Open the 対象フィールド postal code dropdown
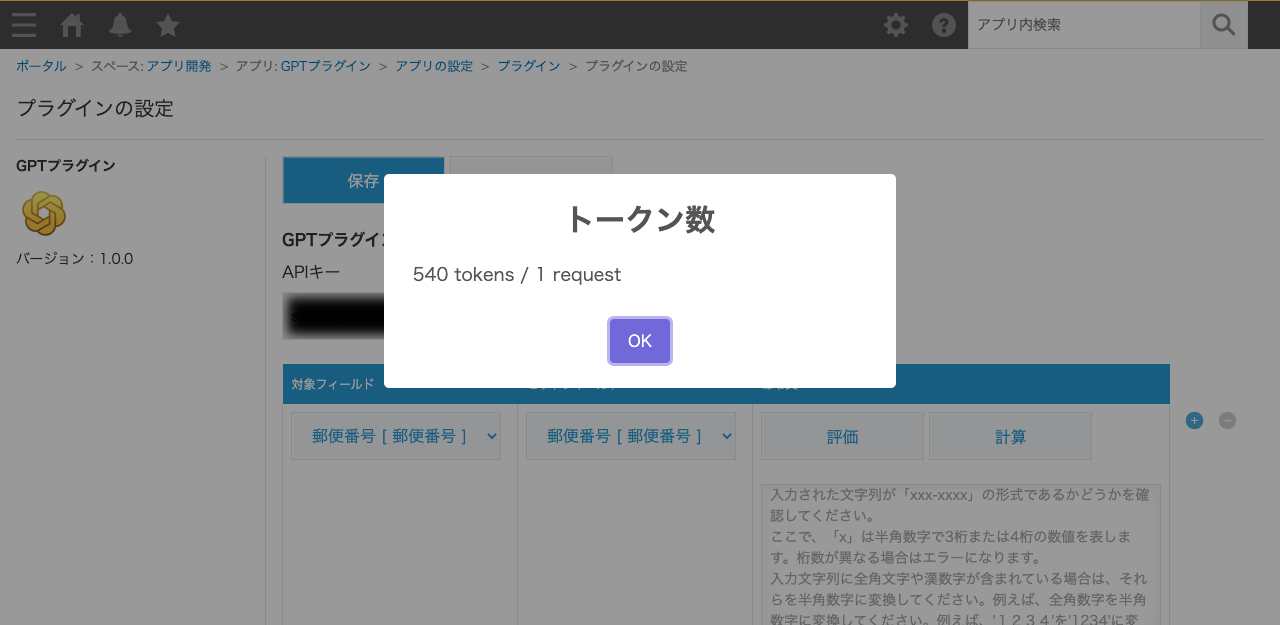1280x625 pixels. pyautogui.click(x=395, y=436)
